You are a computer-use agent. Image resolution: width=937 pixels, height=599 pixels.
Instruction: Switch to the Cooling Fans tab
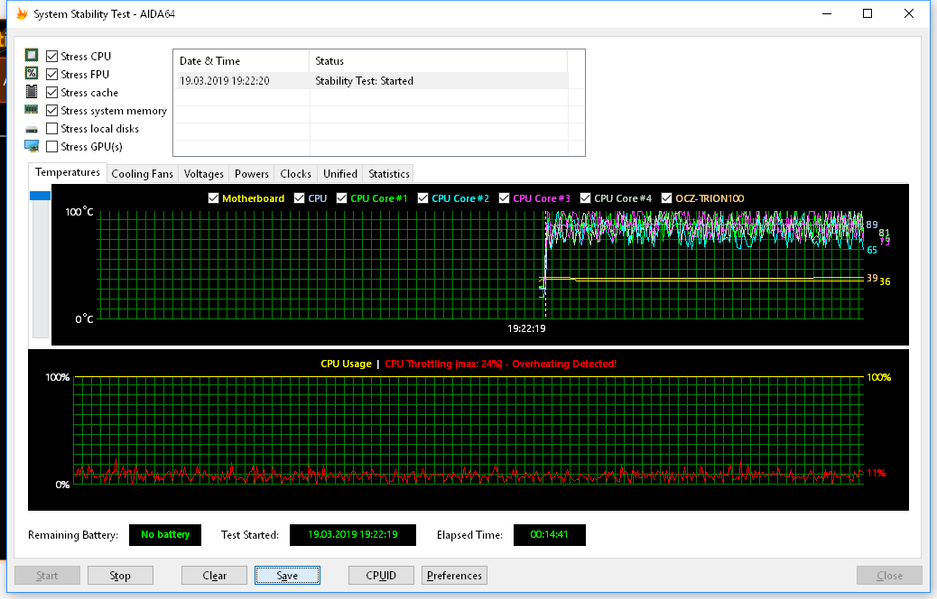142,174
